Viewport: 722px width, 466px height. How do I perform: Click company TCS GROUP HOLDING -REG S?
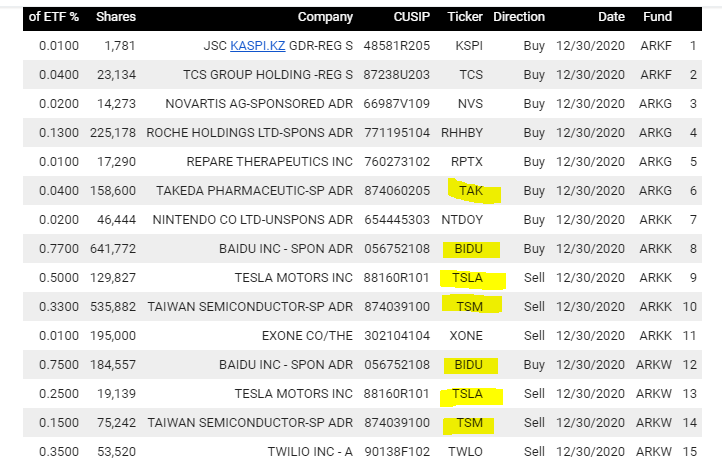pyautogui.click(x=268, y=75)
